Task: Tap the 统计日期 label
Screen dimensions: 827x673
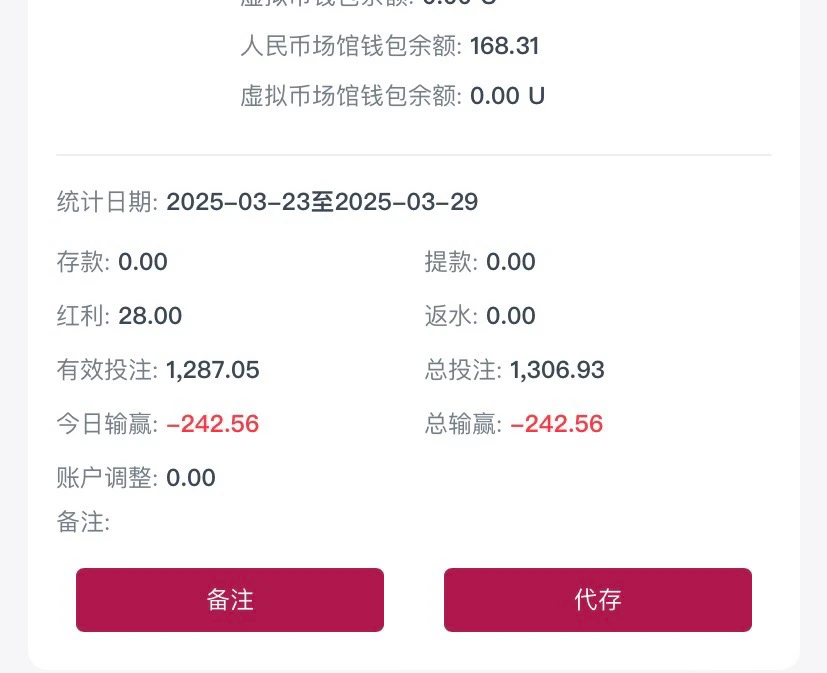Action: [x=107, y=202]
